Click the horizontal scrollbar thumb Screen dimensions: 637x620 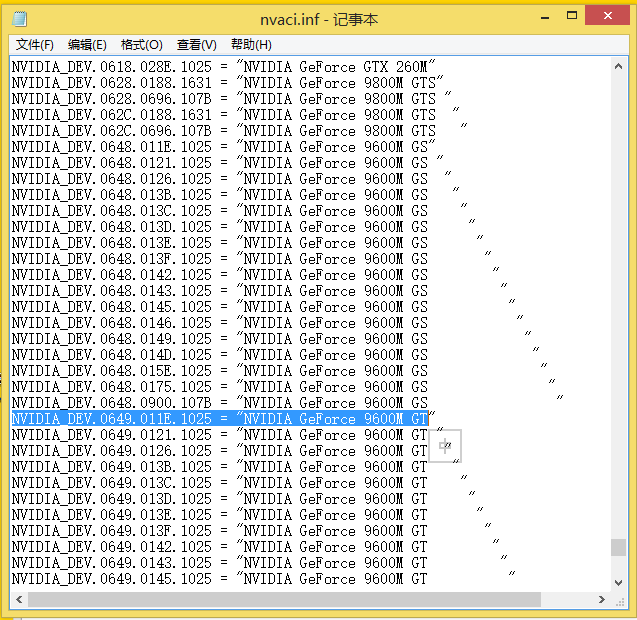point(284,599)
